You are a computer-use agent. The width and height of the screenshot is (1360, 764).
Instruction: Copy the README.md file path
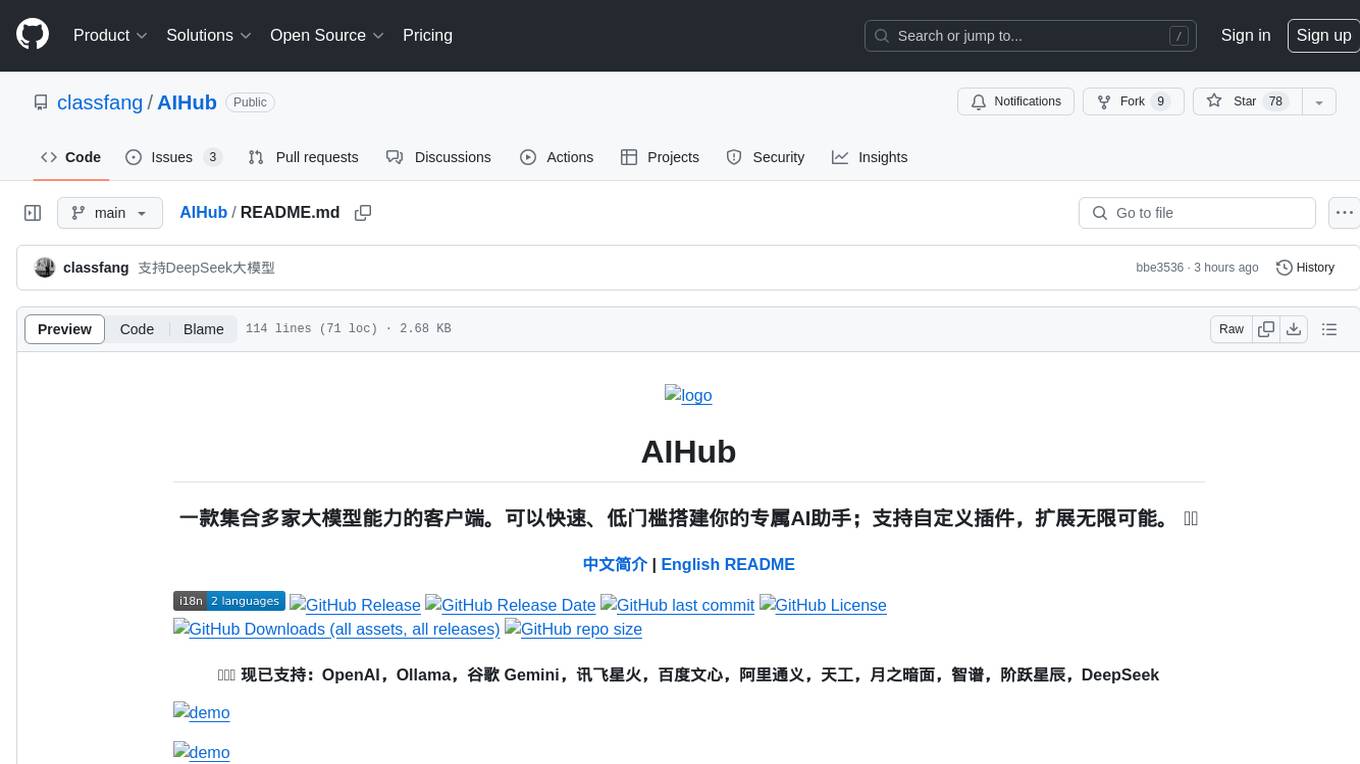pyautogui.click(x=363, y=213)
